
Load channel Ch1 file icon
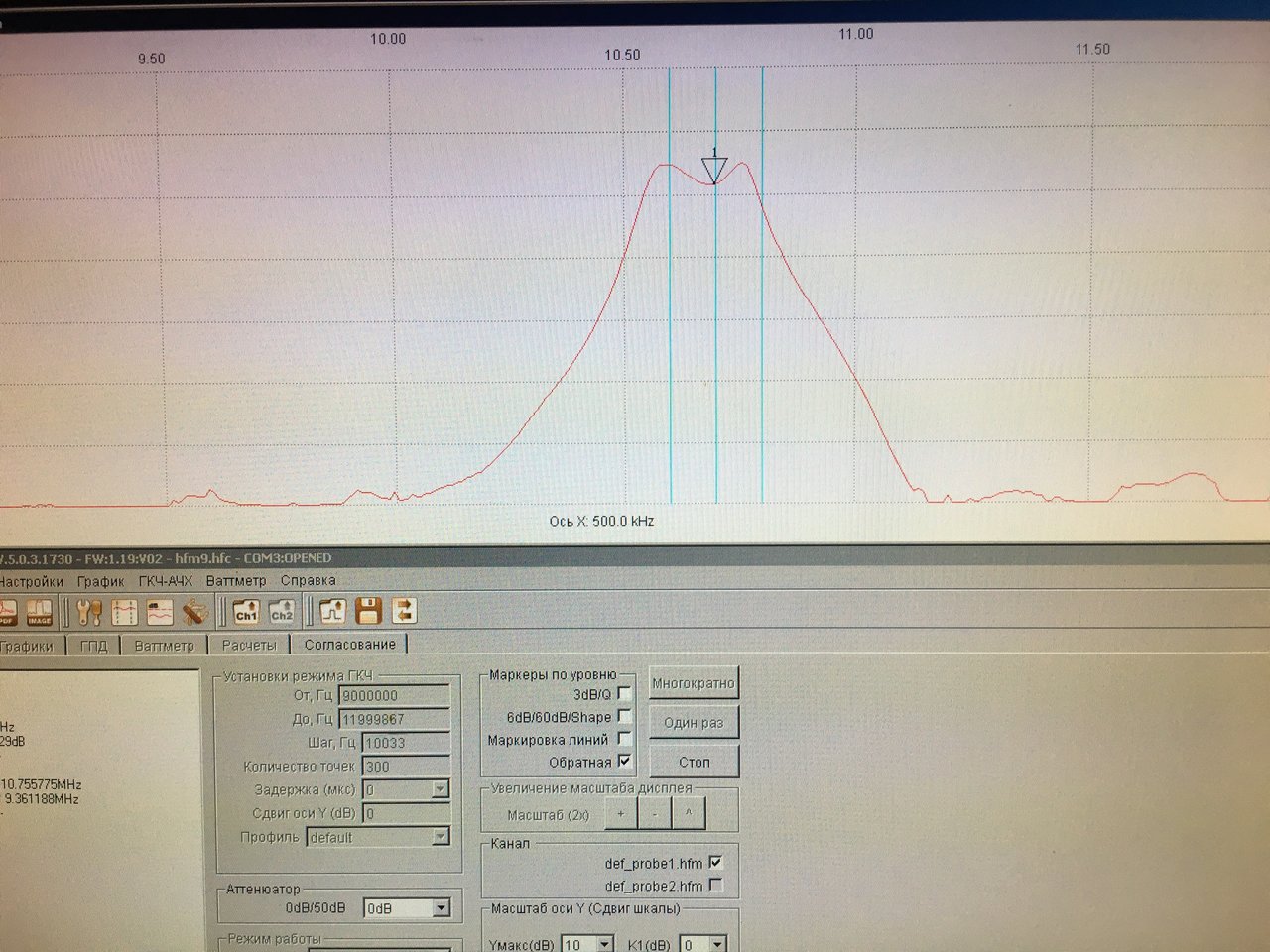(x=246, y=612)
